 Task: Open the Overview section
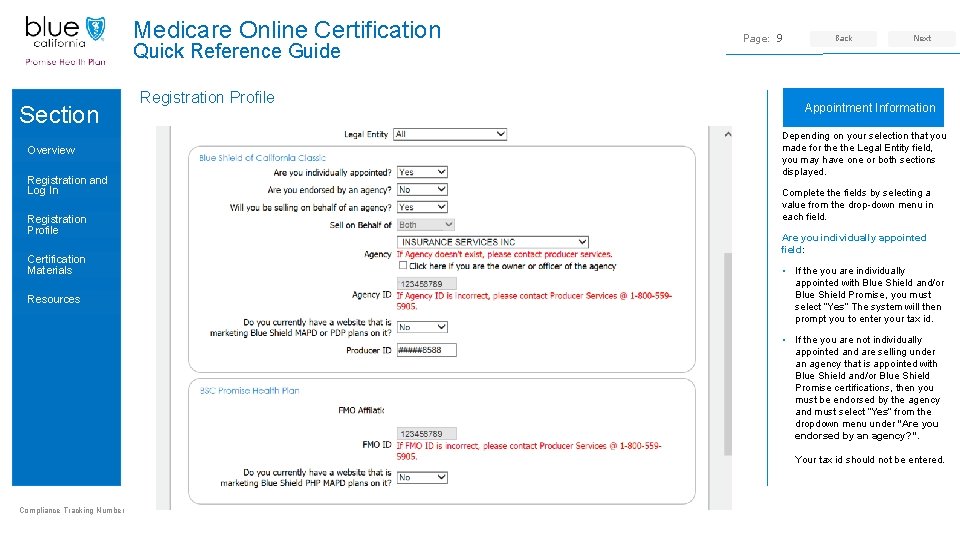point(51,150)
